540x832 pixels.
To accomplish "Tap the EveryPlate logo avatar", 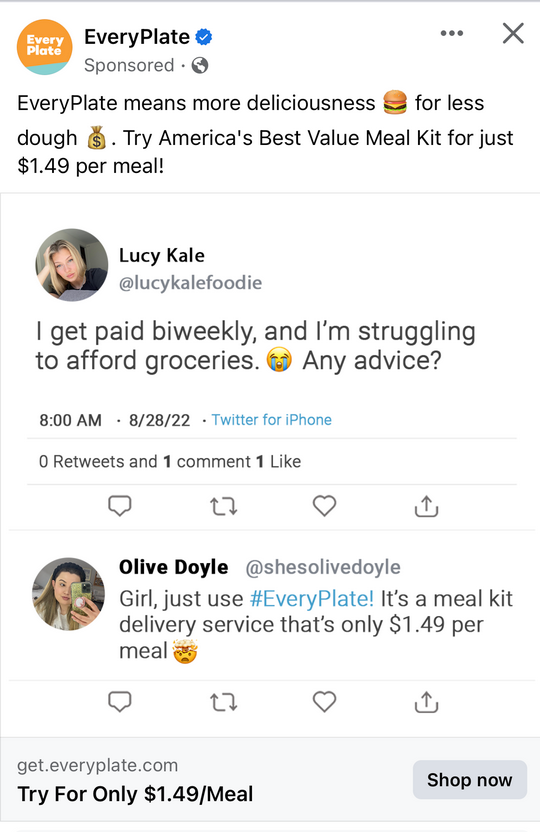I will pyautogui.click(x=45, y=47).
